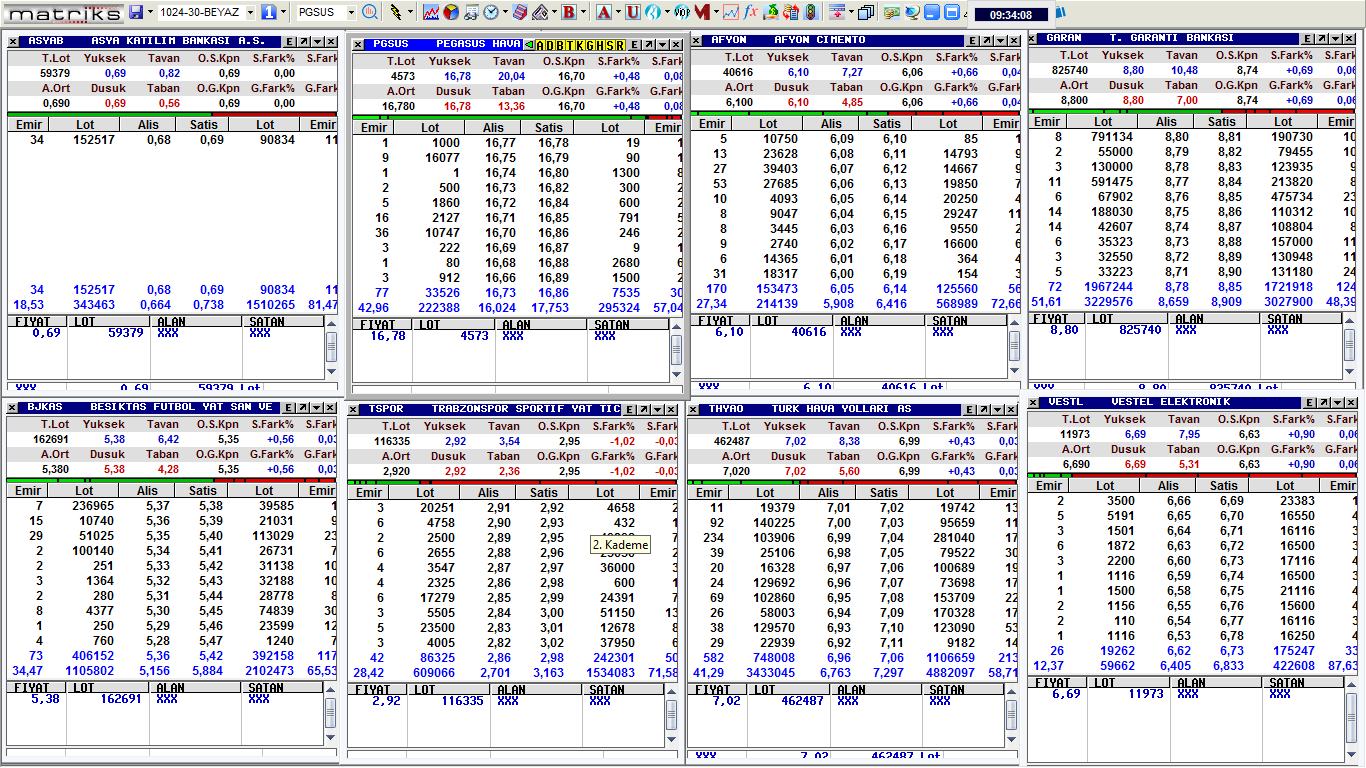Viewport: 1366px width, 768px height.
Task: Open the 1024-30-BEYAZ layout dropdown
Action: (x=249, y=13)
